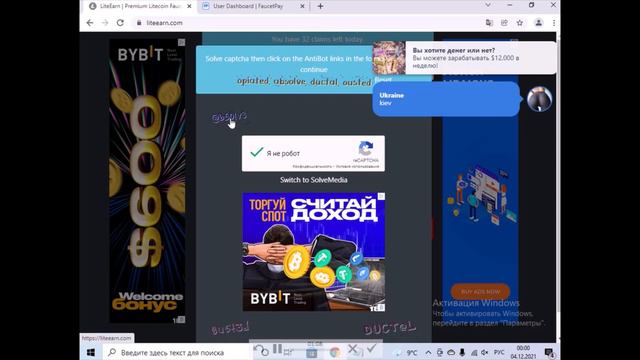Screen dimensions: 640x360
Task: Switch to the LiteEarn Premium Litecoin tab
Action: click(x=140, y=6)
